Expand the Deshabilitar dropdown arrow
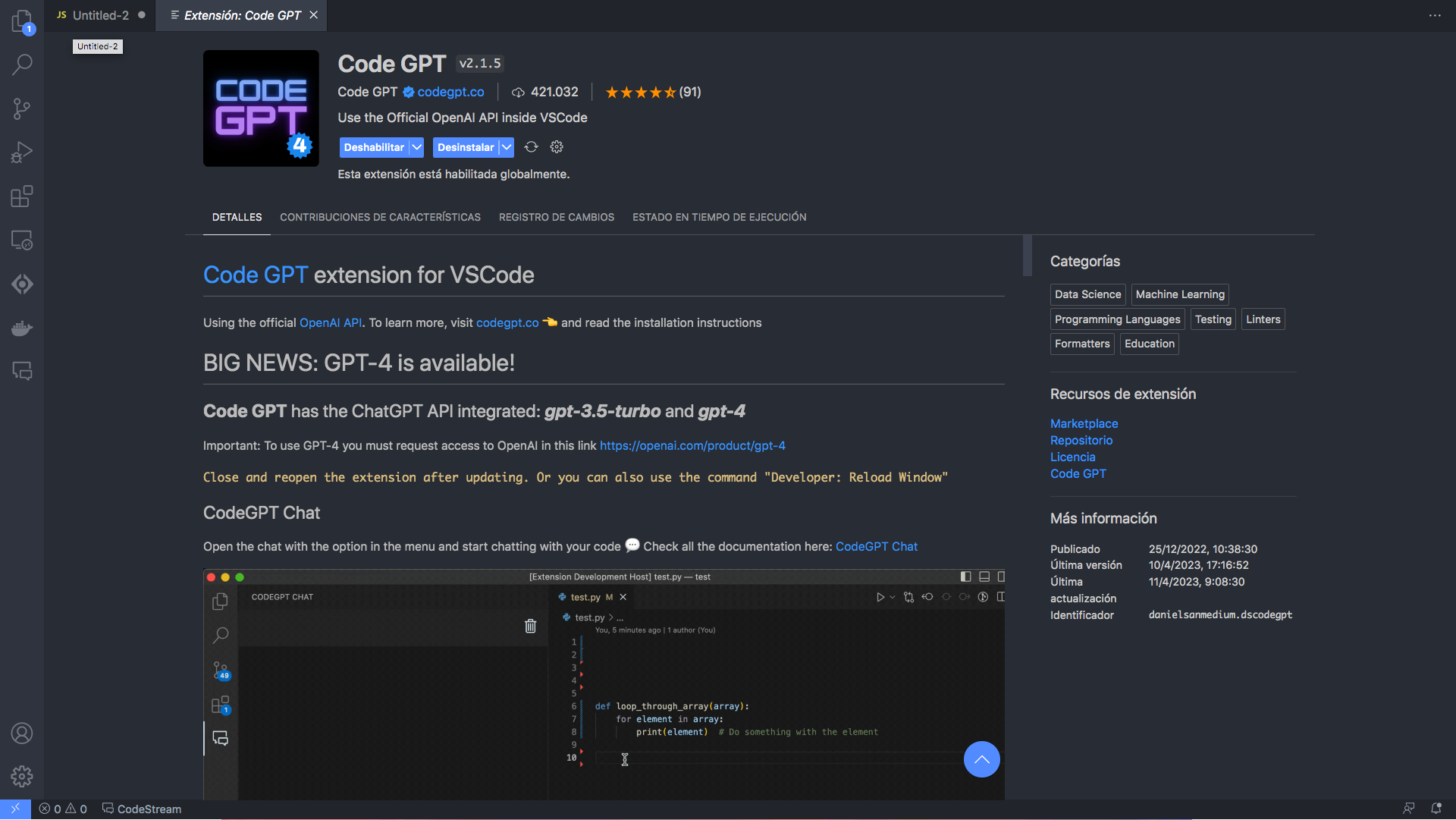 click(416, 147)
